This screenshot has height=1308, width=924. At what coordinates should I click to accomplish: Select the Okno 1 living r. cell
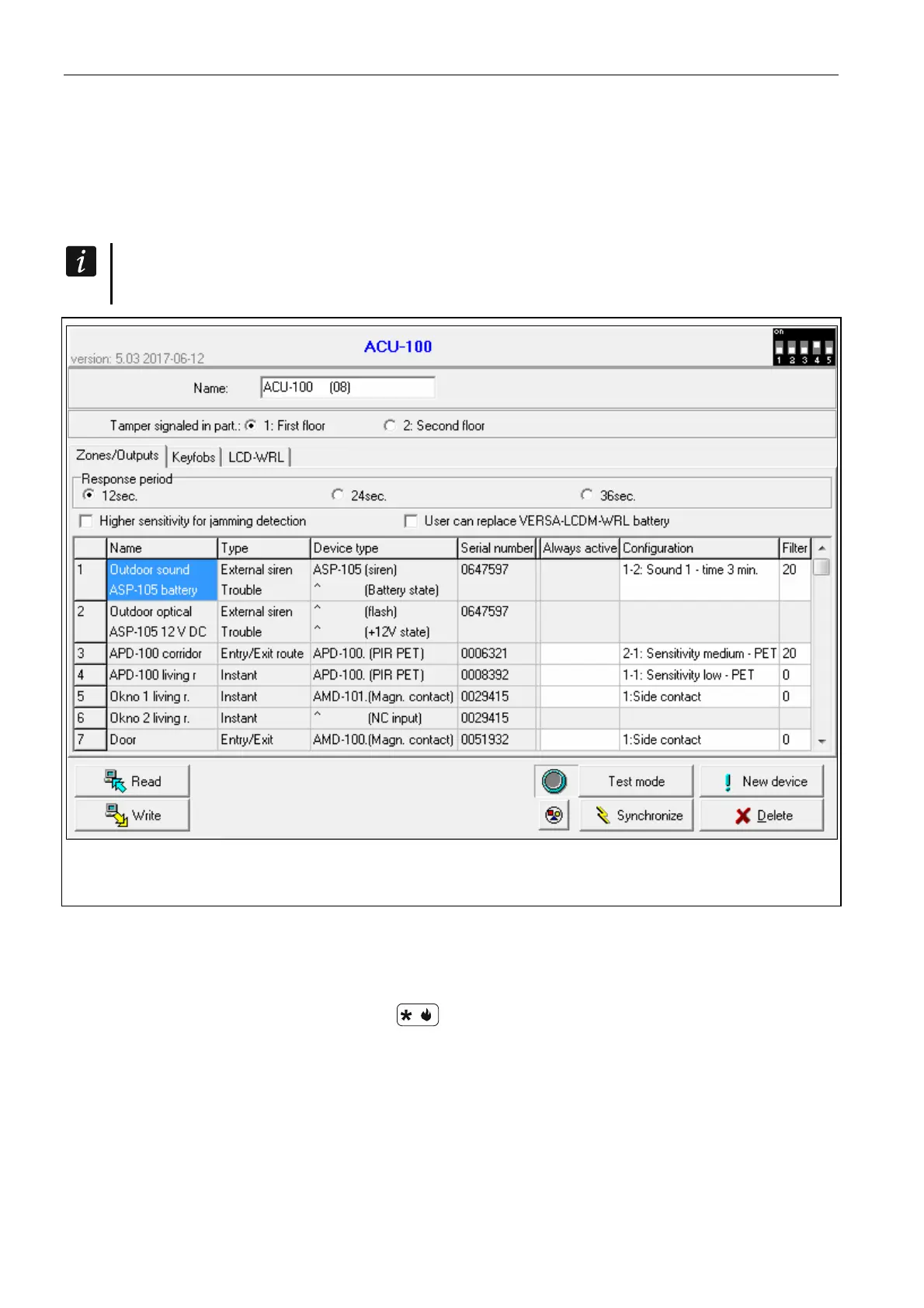(x=162, y=697)
